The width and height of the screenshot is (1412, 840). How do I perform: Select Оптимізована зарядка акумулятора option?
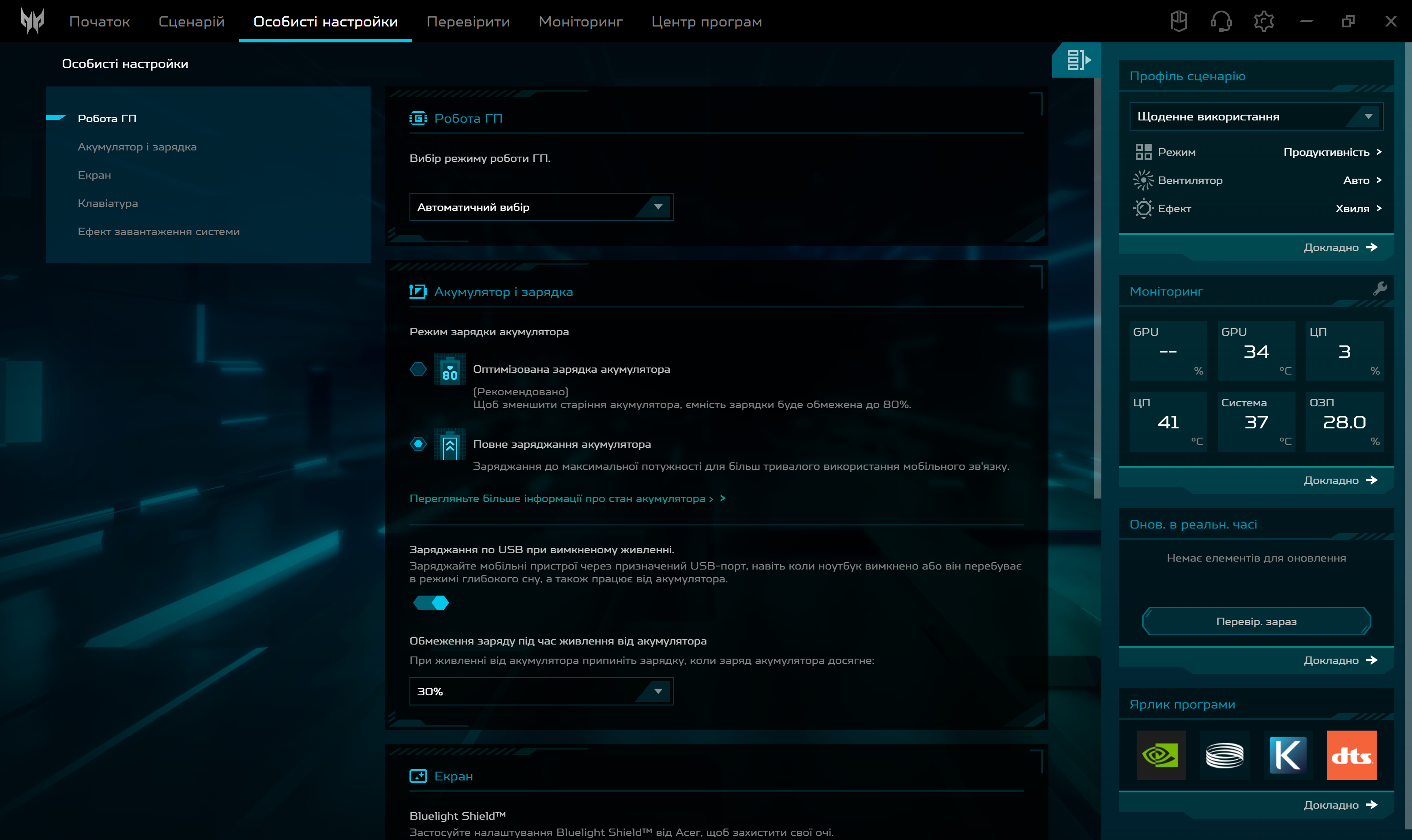420,369
